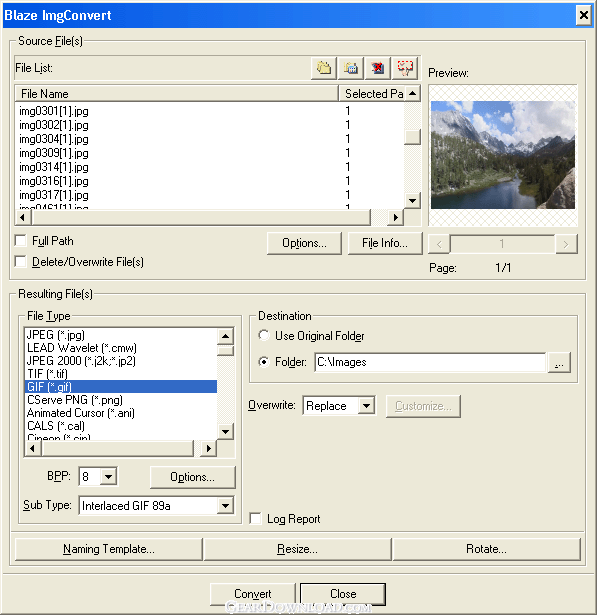The width and height of the screenshot is (597, 615).
Task: Click the remove file red X icon
Action: pos(378,68)
